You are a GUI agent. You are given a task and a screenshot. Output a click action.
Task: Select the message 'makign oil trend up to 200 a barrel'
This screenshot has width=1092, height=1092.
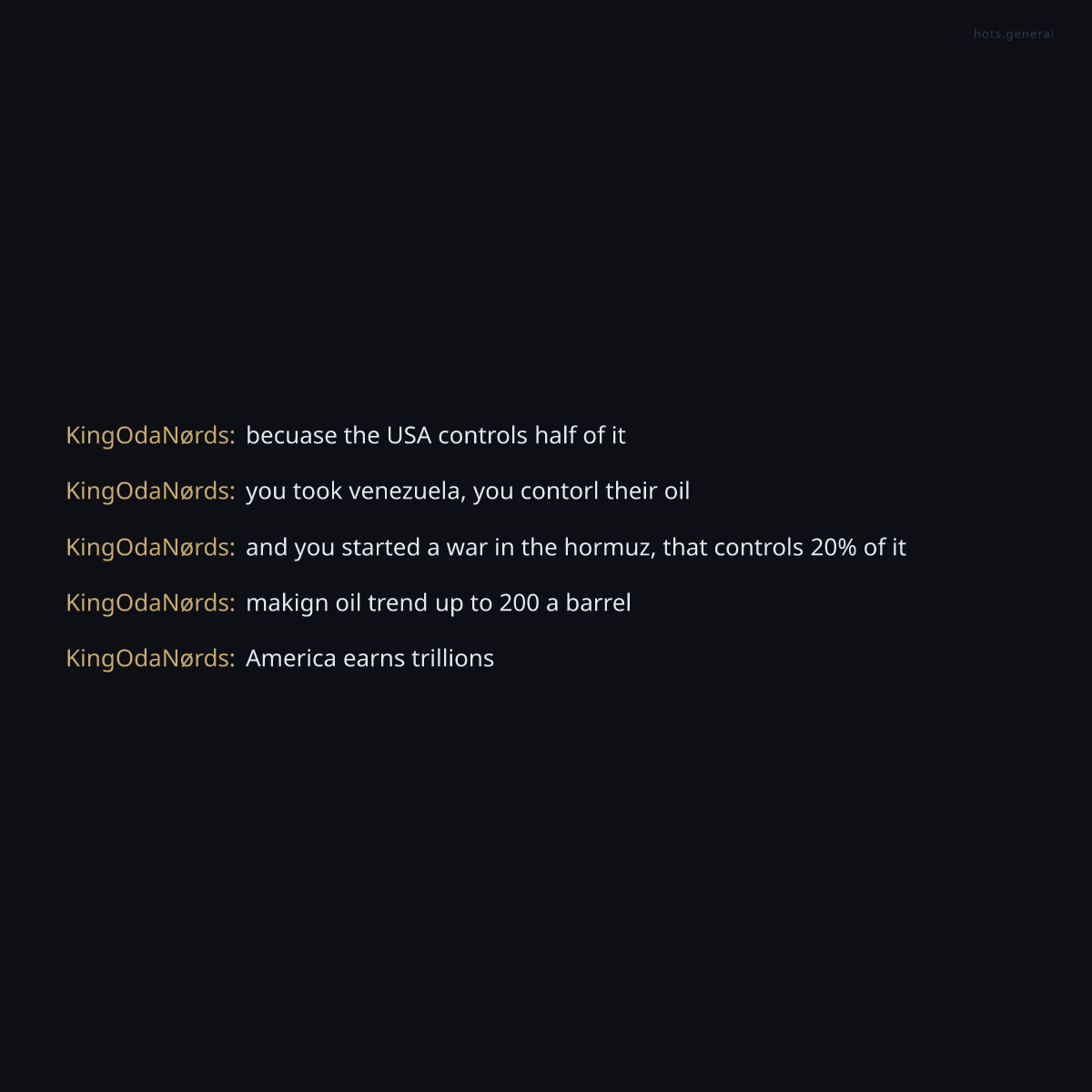pyautogui.click(x=438, y=603)
